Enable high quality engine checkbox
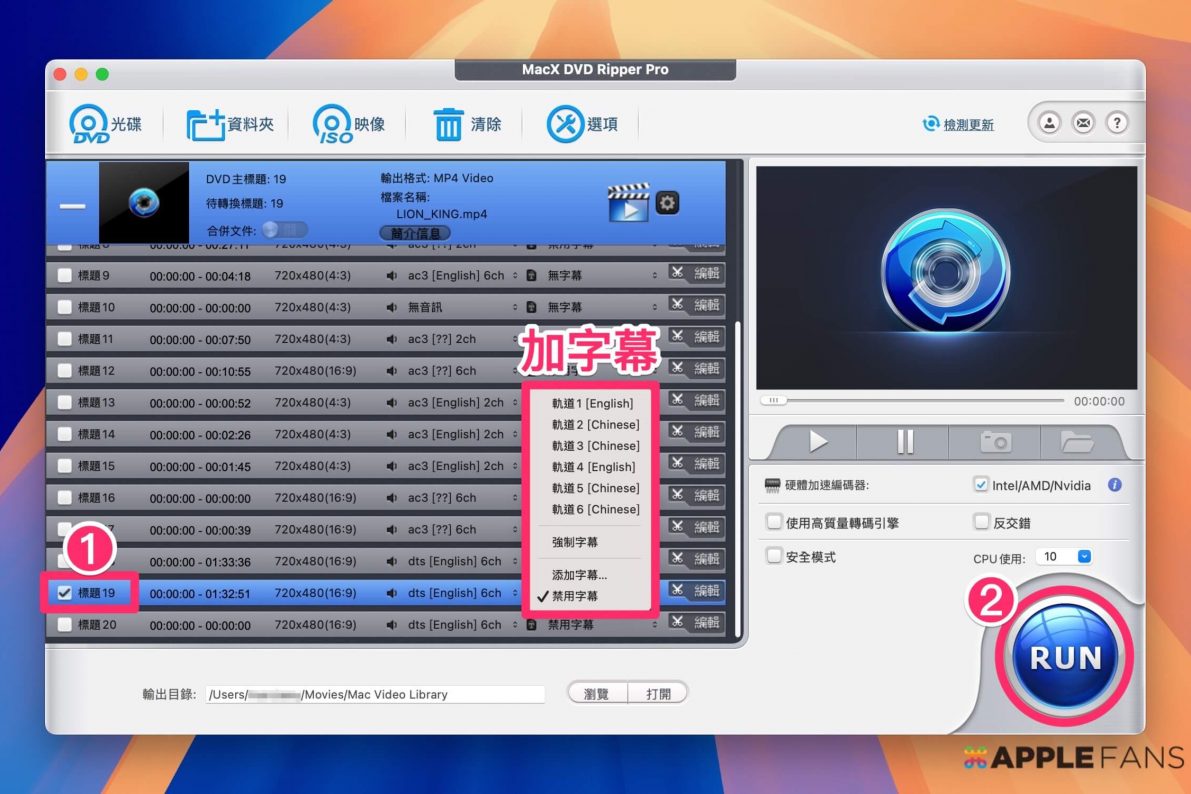The height and width of the screenshot is (794, 1191). (774, 522)
